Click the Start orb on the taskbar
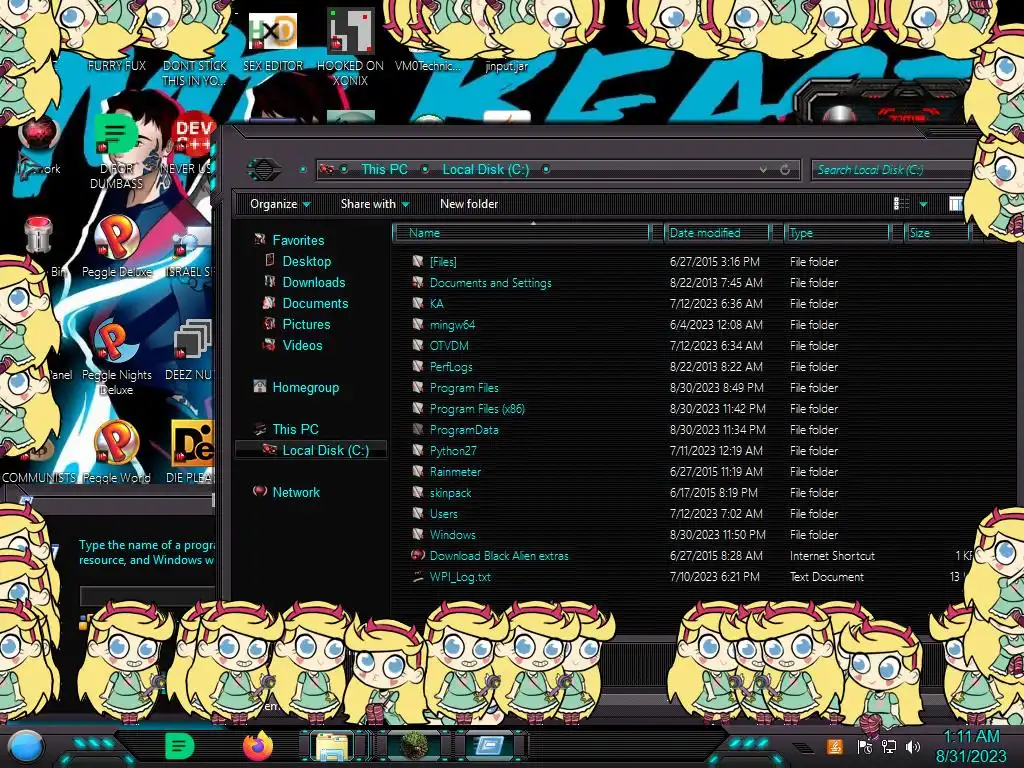Viewport: 1024px width, 768px height. pos(26,747)
